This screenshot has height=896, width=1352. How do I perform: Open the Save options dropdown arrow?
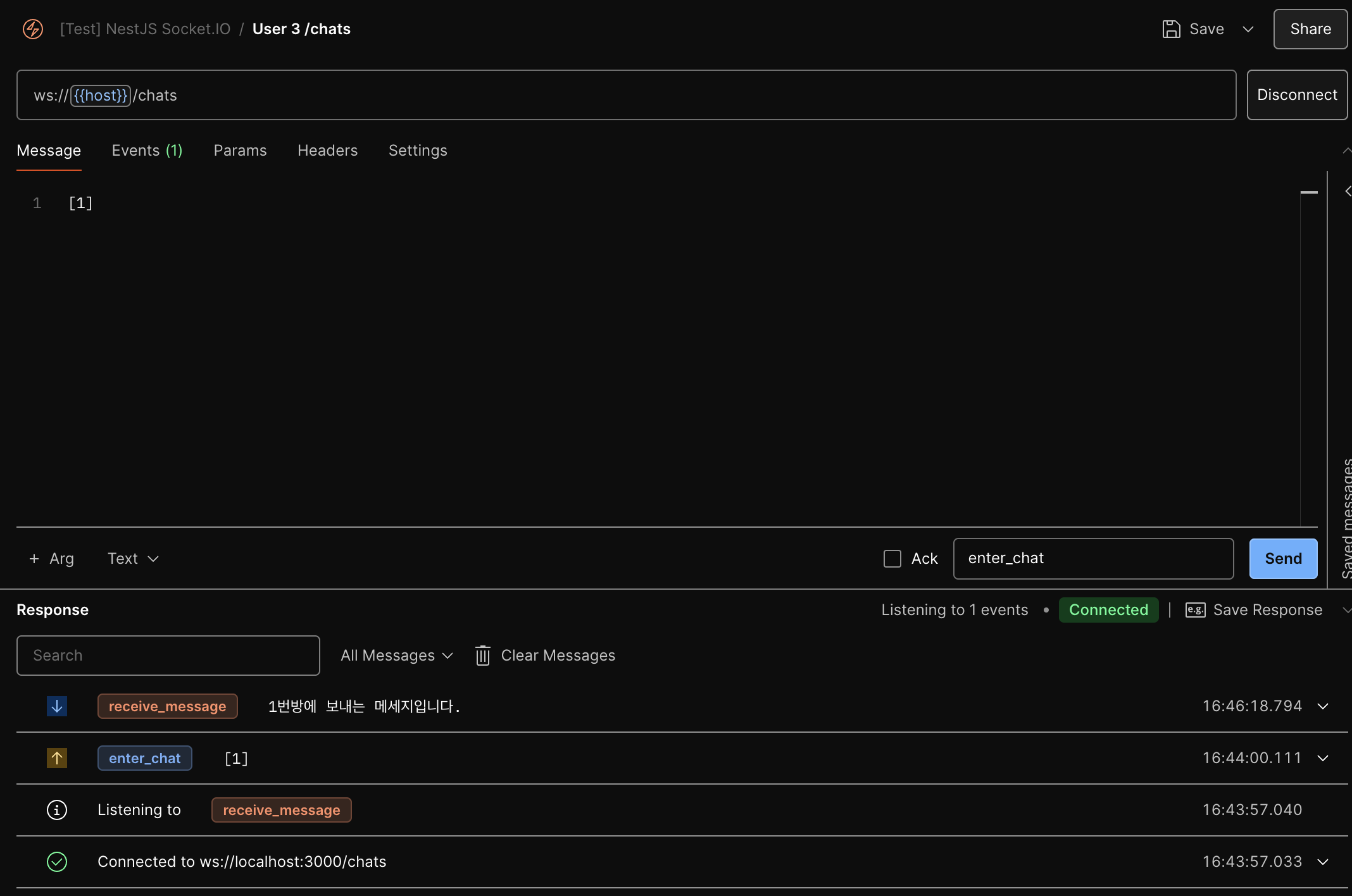tap(1248, 29)
